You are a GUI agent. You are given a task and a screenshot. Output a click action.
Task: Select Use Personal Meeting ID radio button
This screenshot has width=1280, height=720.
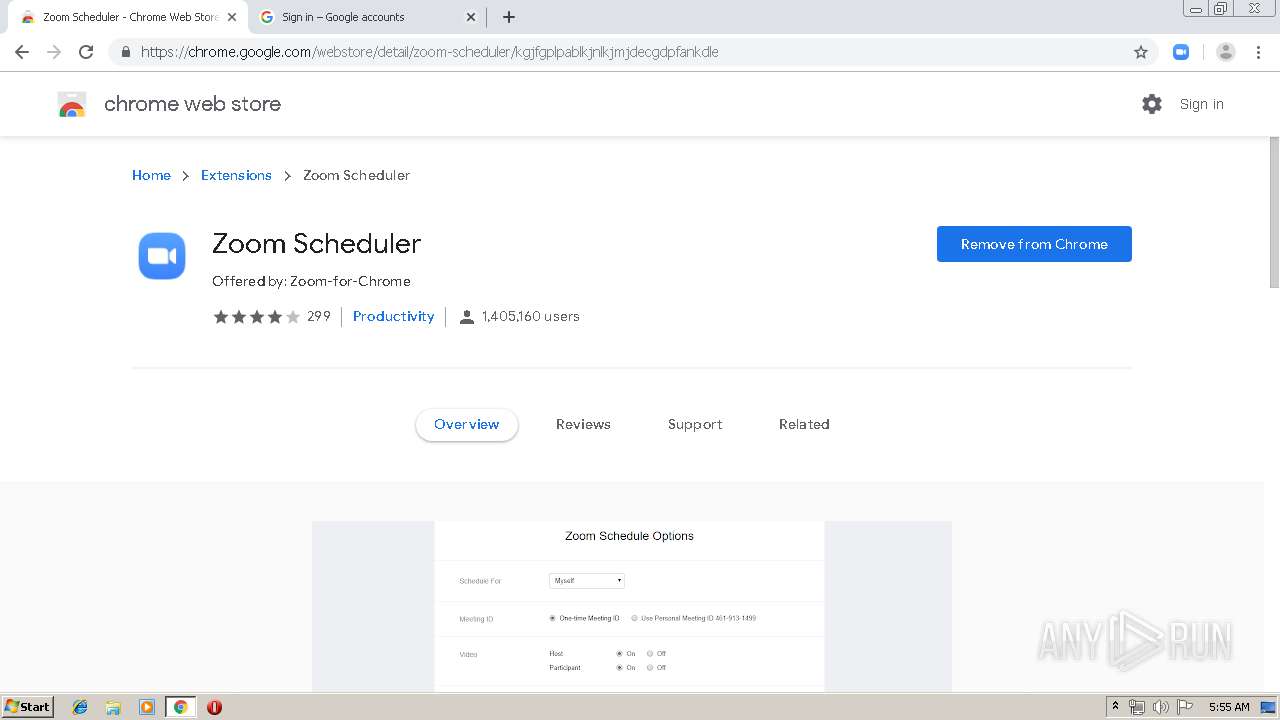pyautogui.click(x=634, y=618)
